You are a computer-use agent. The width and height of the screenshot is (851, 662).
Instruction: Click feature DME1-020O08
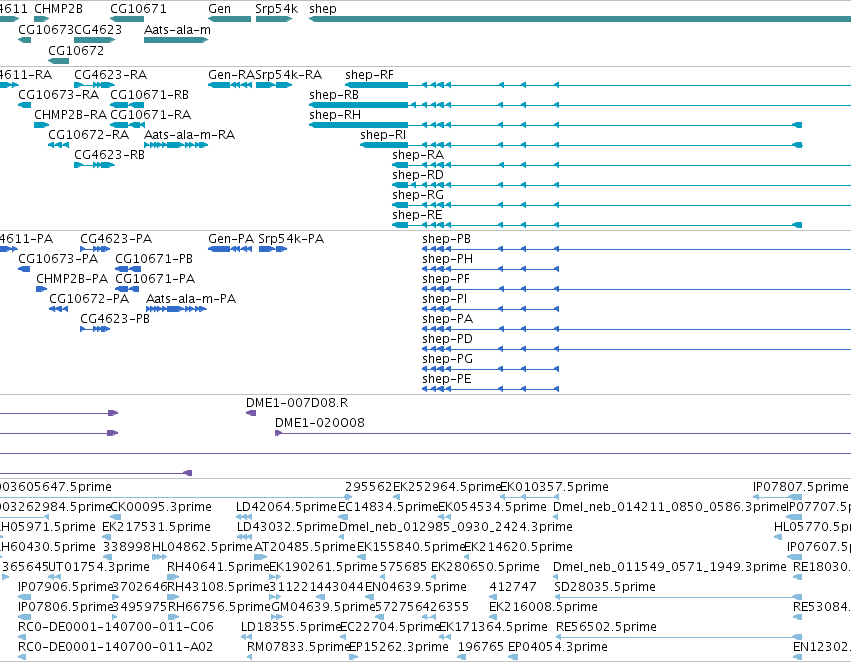point(563,434)
